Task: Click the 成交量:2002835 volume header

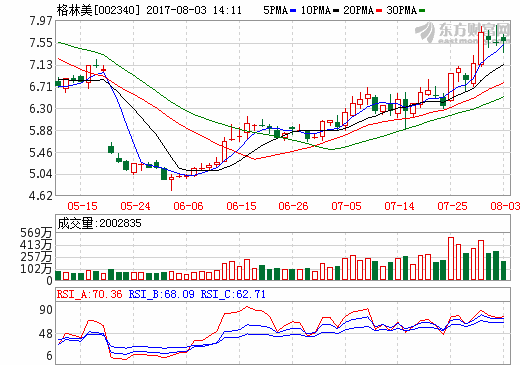Action: tap(99, 223)
